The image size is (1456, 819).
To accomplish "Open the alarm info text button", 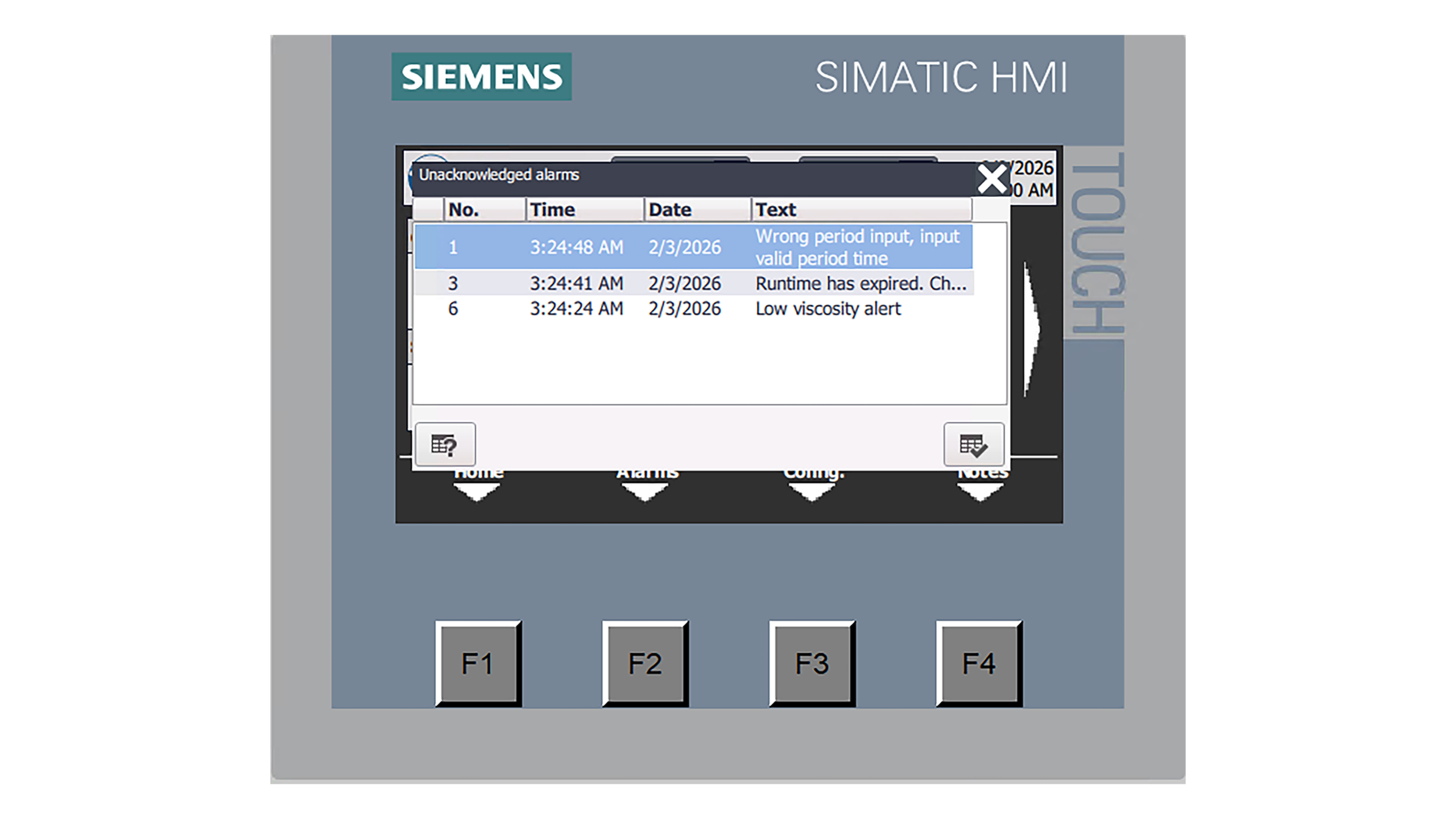I will 445,445.
